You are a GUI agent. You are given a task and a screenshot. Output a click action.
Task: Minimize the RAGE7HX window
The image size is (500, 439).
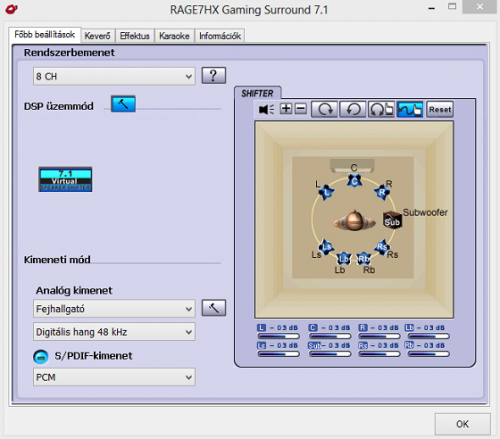tap(432, 8)
